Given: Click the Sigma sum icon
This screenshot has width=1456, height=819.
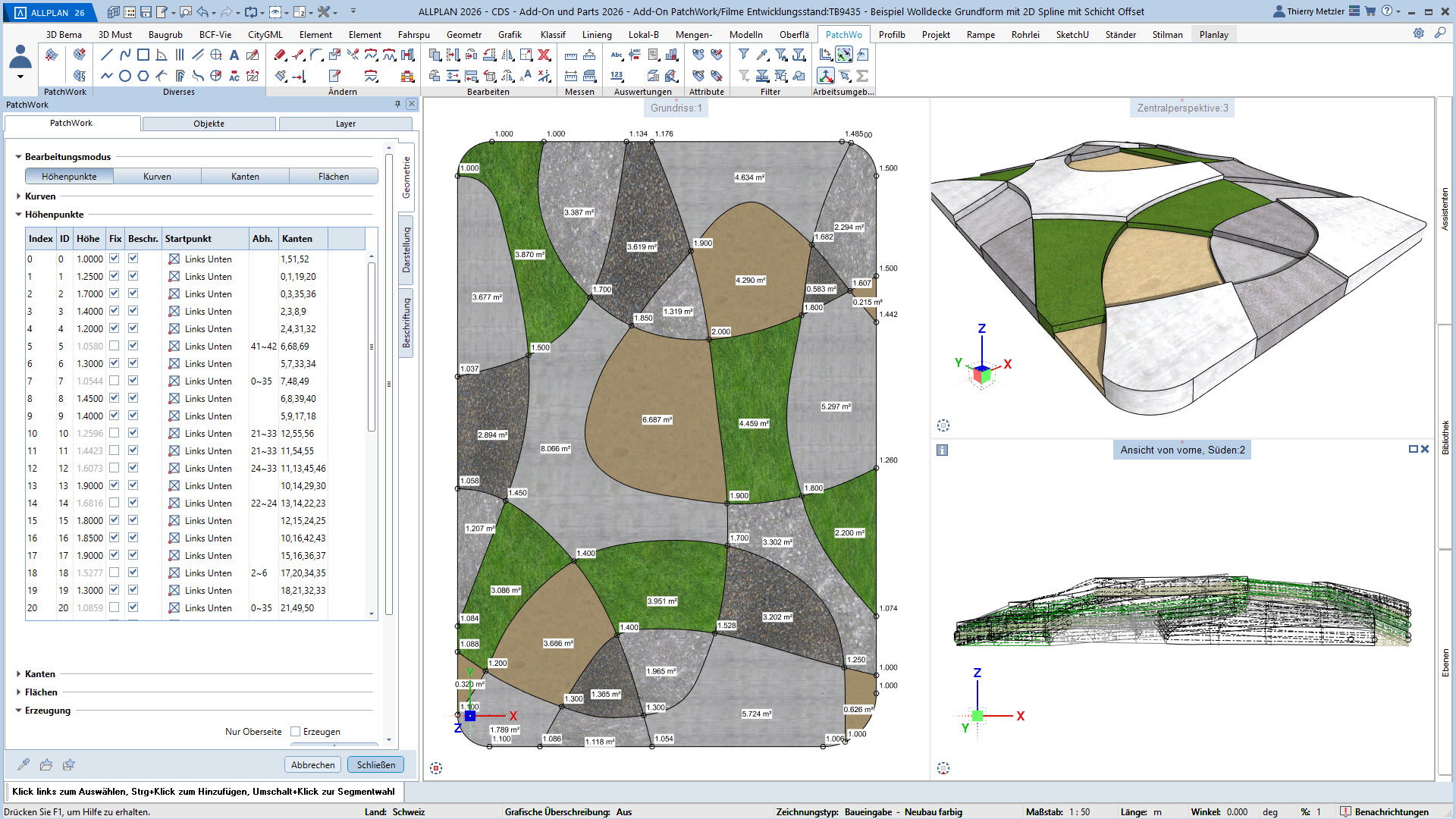Looking at the screenshot, I should point(862,76).
